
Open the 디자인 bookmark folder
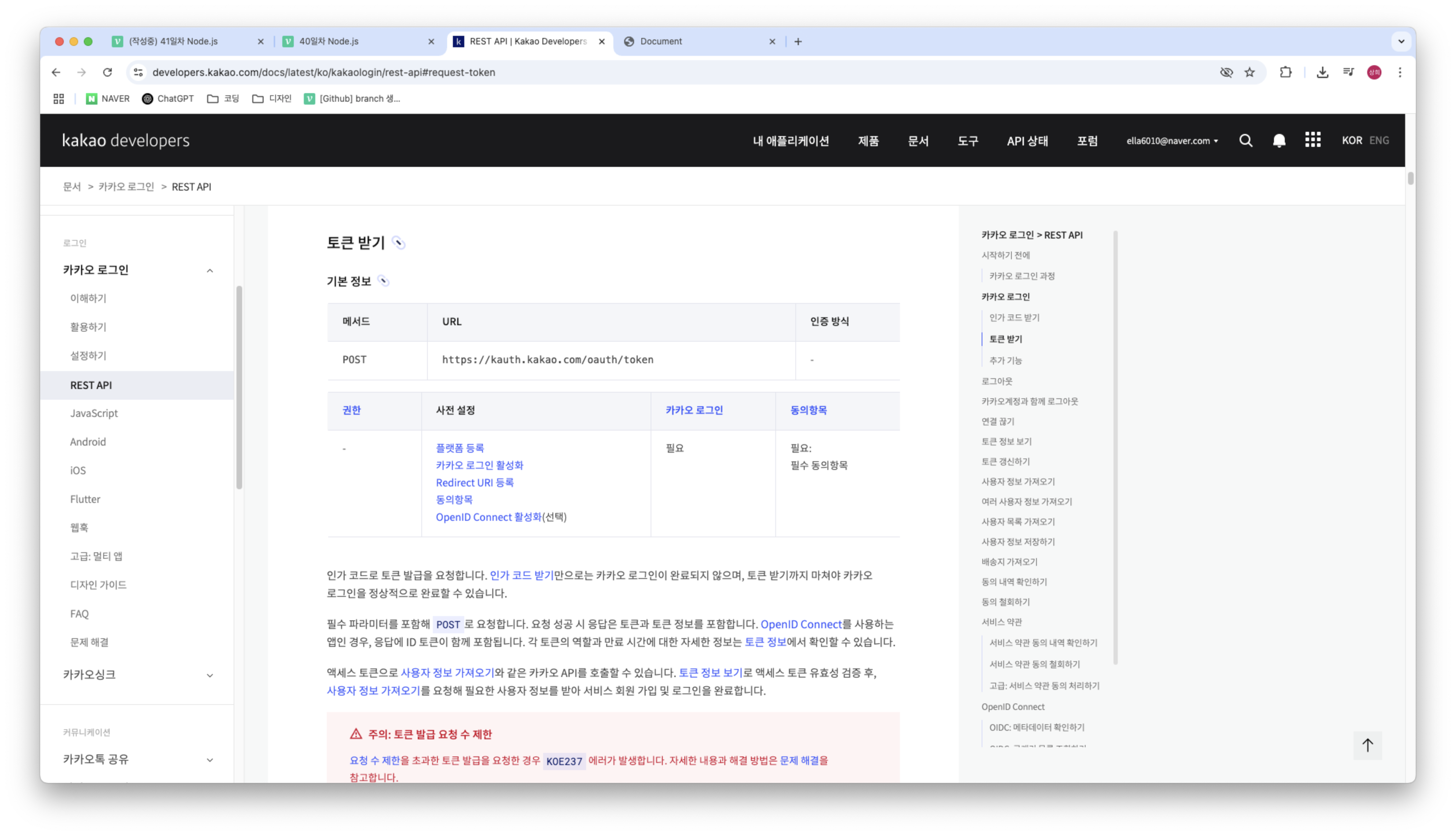(272, 99)
